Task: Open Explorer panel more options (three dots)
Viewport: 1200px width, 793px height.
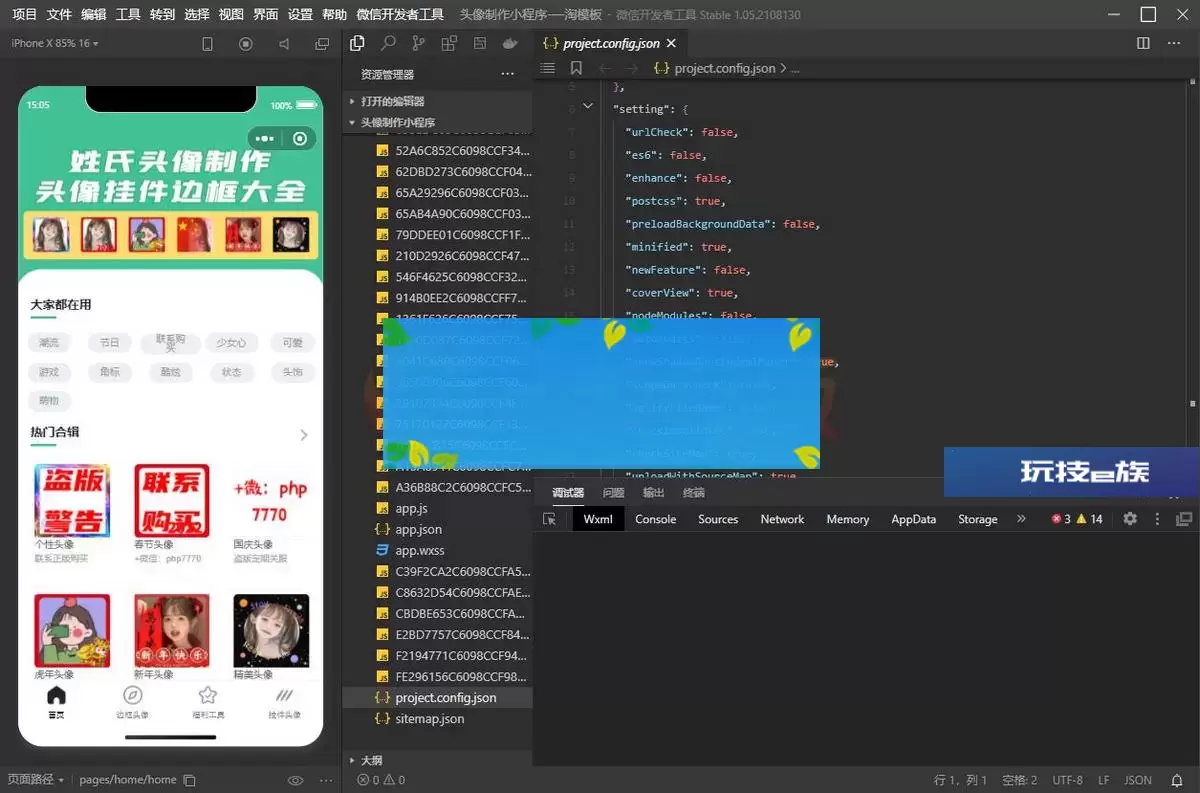Action: [508, 74]
